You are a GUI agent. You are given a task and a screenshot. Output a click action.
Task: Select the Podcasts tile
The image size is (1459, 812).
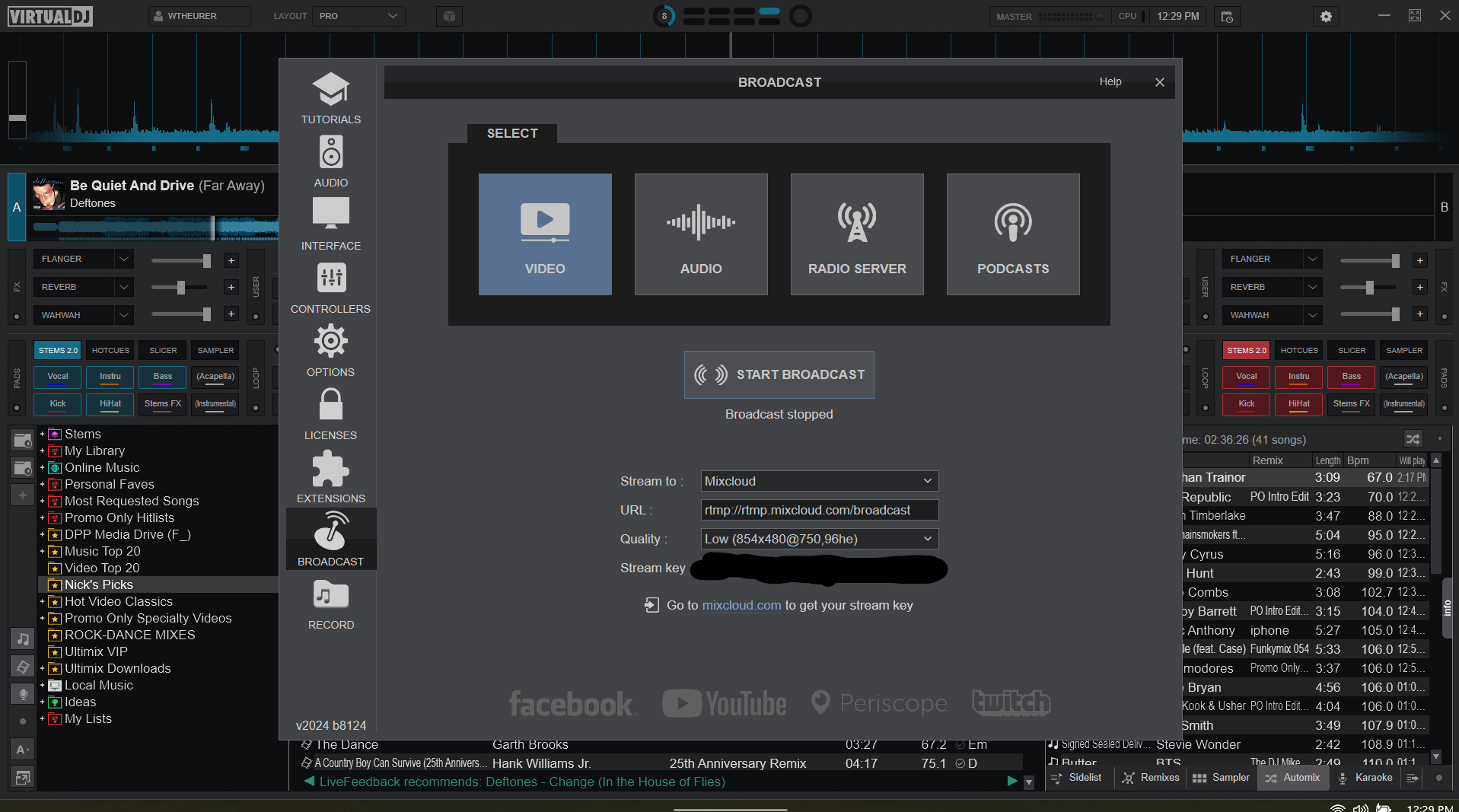click(1013, 234)
